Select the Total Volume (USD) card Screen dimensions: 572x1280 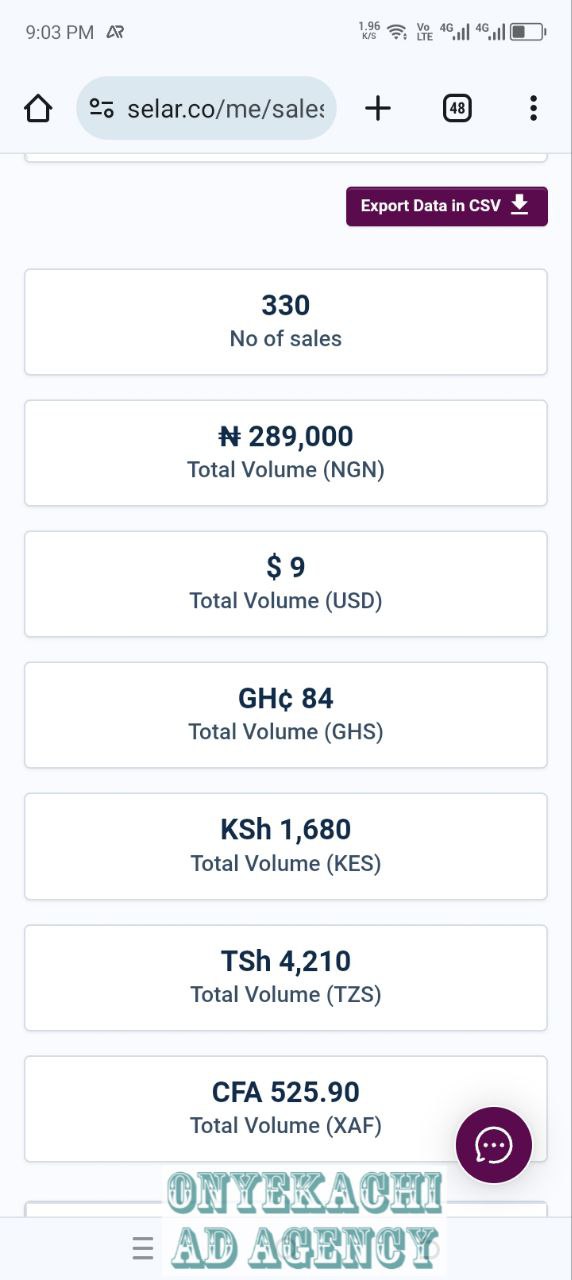tap(286, 584)
